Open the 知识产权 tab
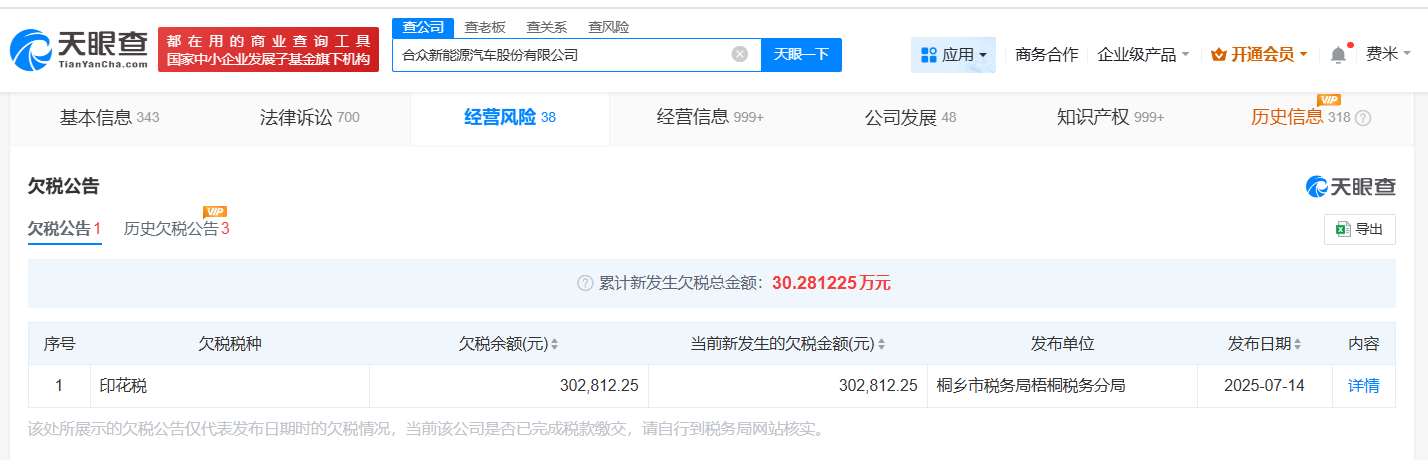The width and height of the screenshot is (1428, 460). point(1110,118)
